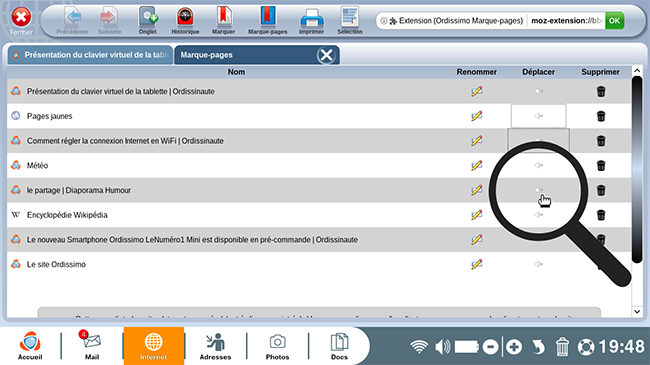Open the Pages jaunes bookmark

(x=49, y=116)
